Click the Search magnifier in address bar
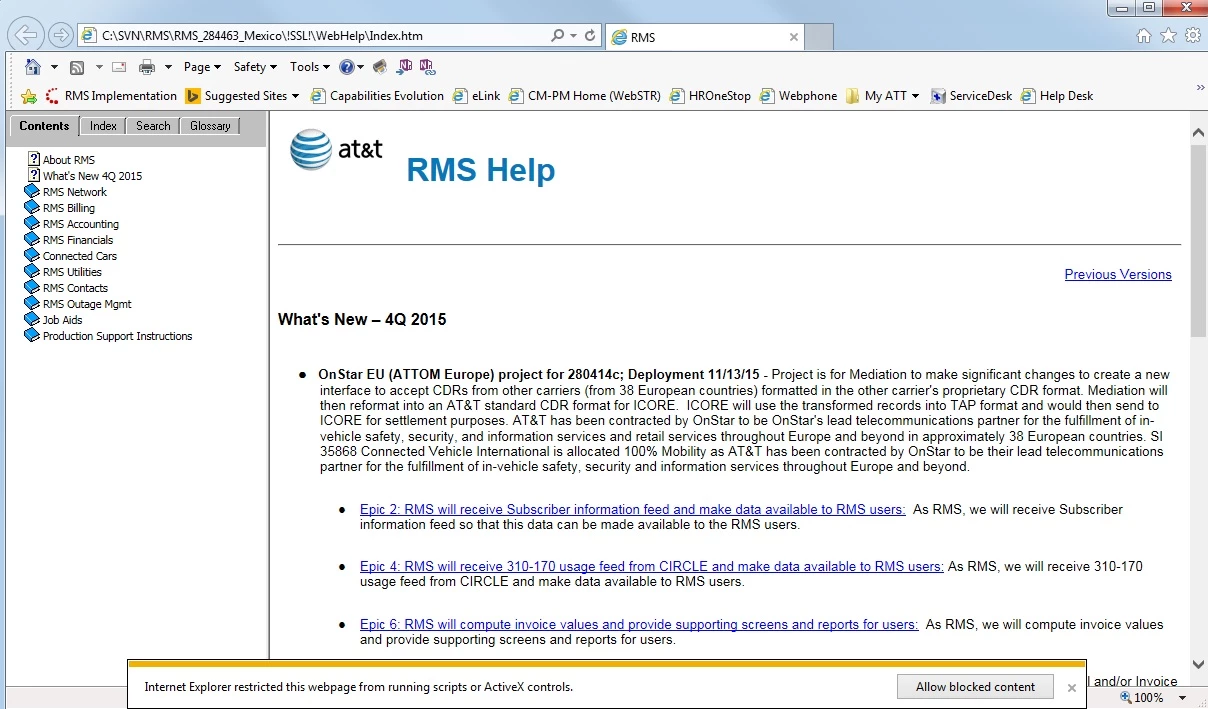 tap(558, 35)
